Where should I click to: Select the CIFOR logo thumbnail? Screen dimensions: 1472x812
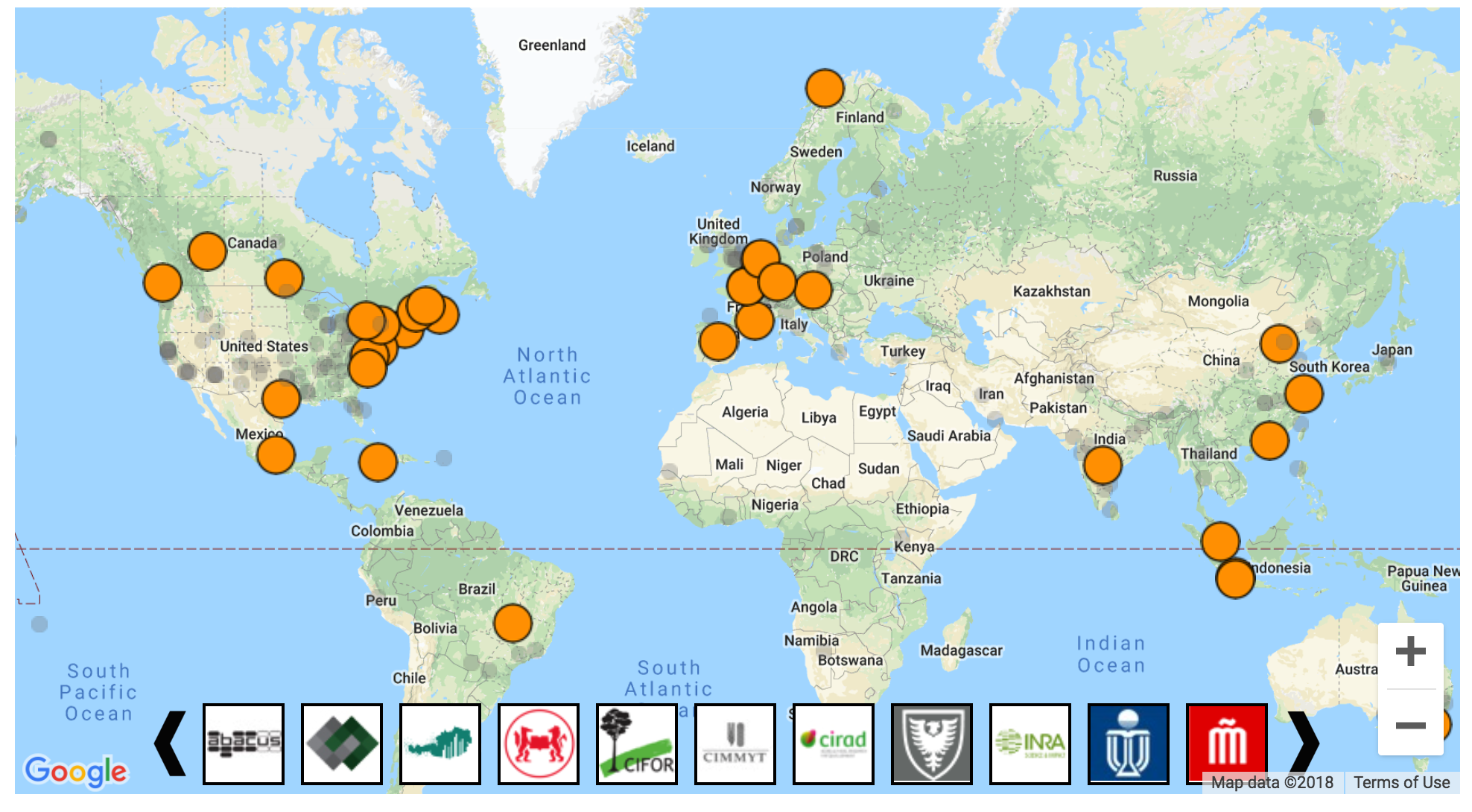[637, 743]
